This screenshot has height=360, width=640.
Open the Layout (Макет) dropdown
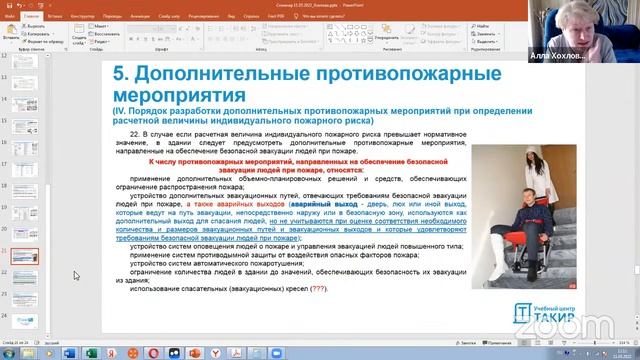tap(99, 26)
